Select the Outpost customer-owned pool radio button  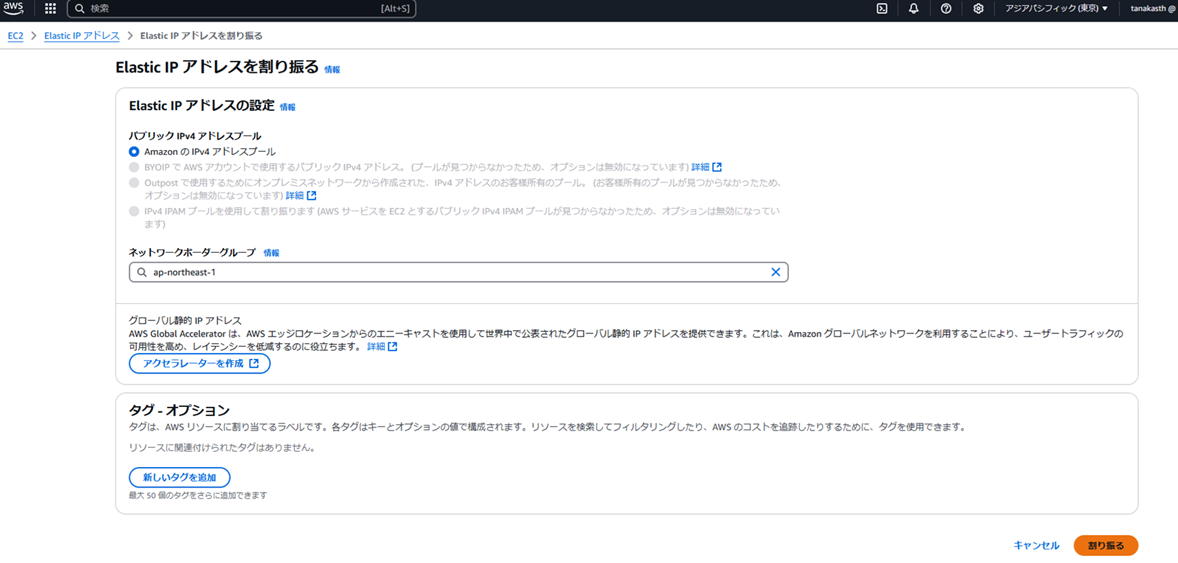(x=134, y=183)
